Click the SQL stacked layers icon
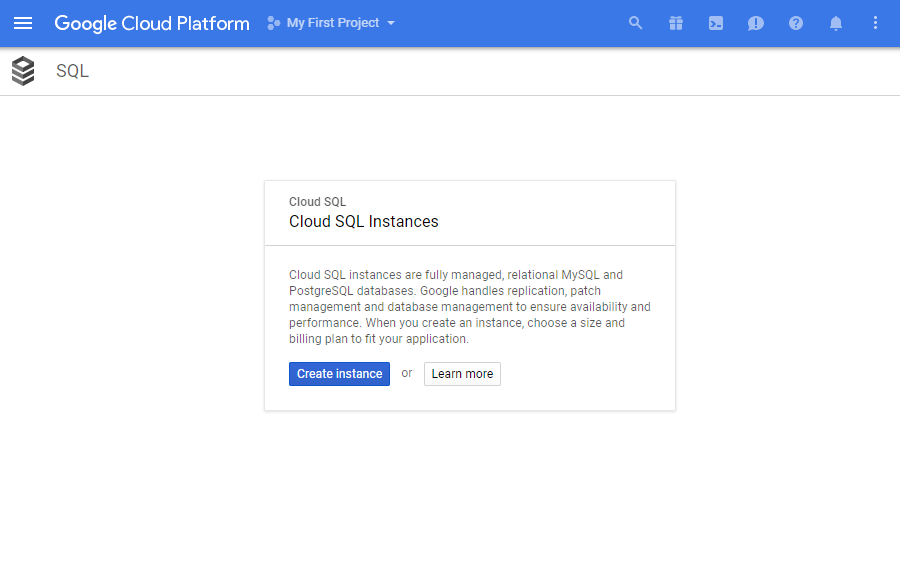This screenshot has height=566, width=900. [23, 71]
